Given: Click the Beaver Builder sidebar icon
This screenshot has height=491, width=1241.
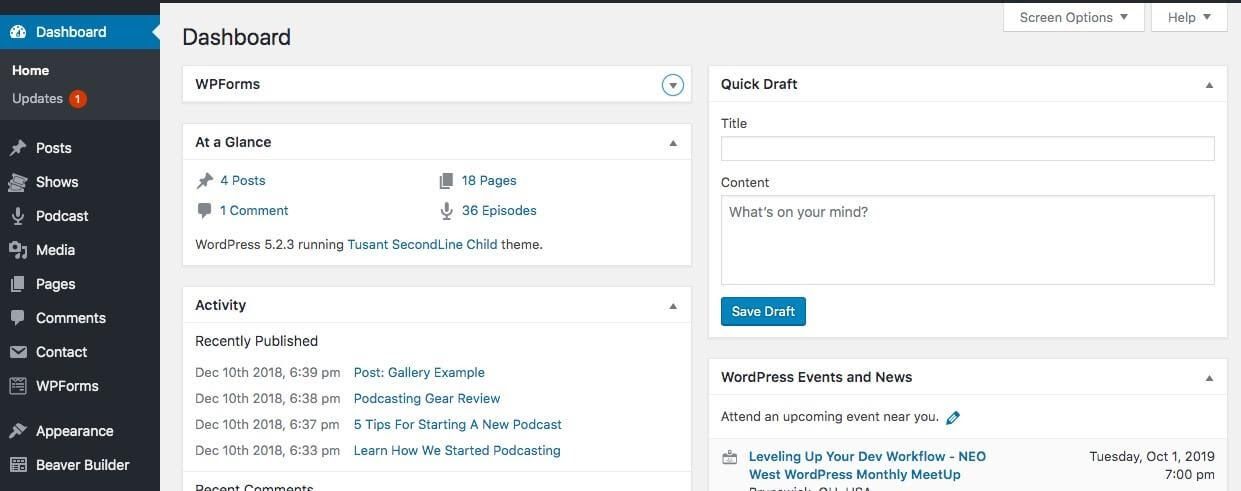Looking at the screenshot, I should (18, 465).
